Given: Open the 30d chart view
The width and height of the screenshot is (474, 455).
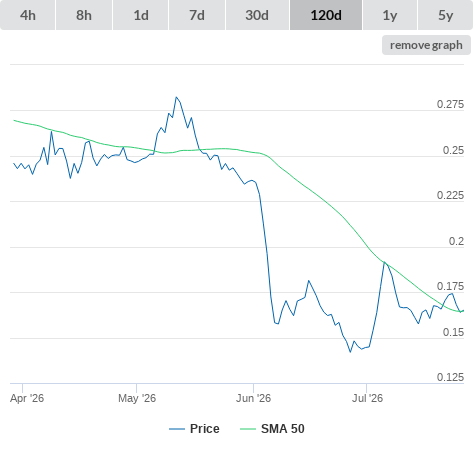Looking at the screenshot, I should [x=257, y=15].
